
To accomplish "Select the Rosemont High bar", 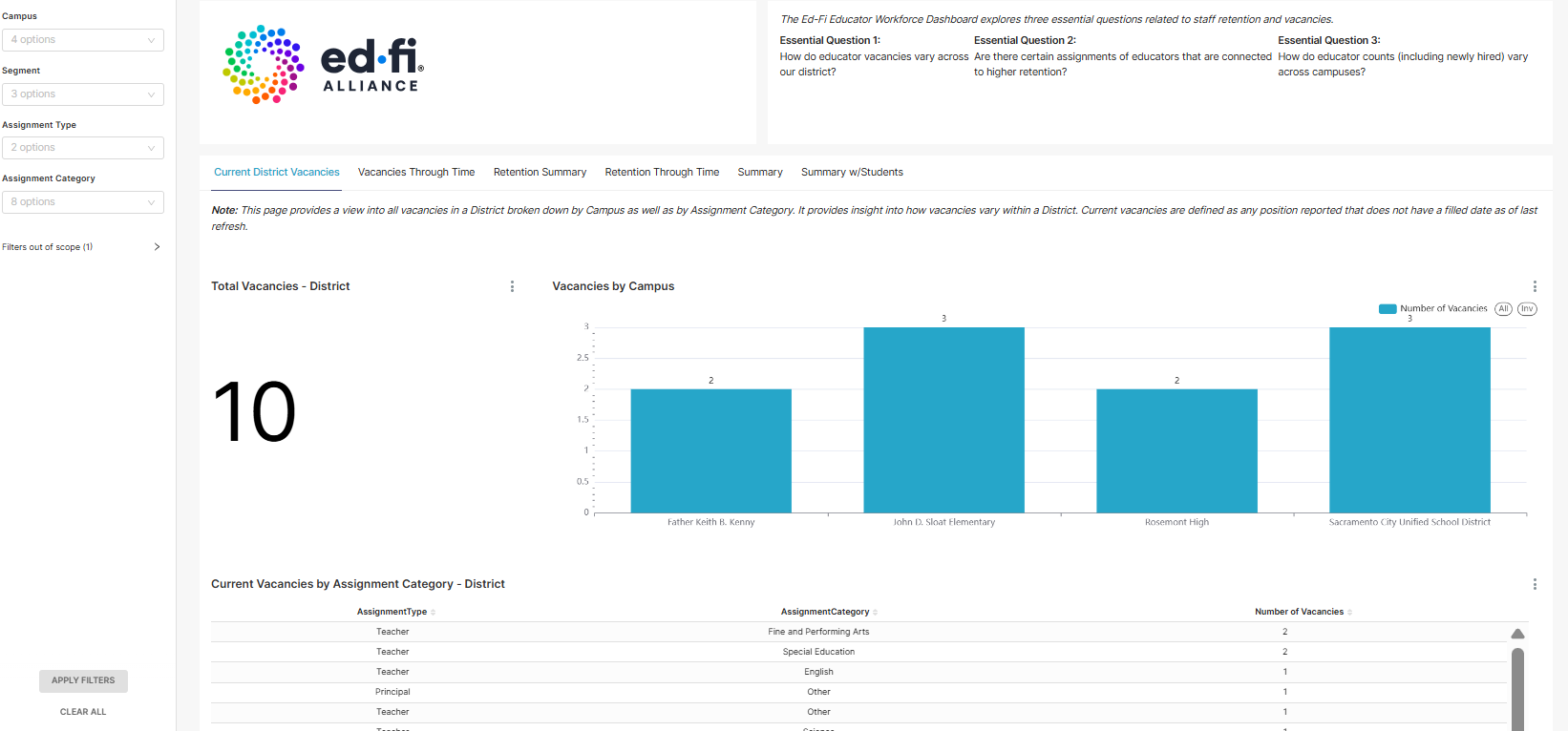I will click(1177, 450).
